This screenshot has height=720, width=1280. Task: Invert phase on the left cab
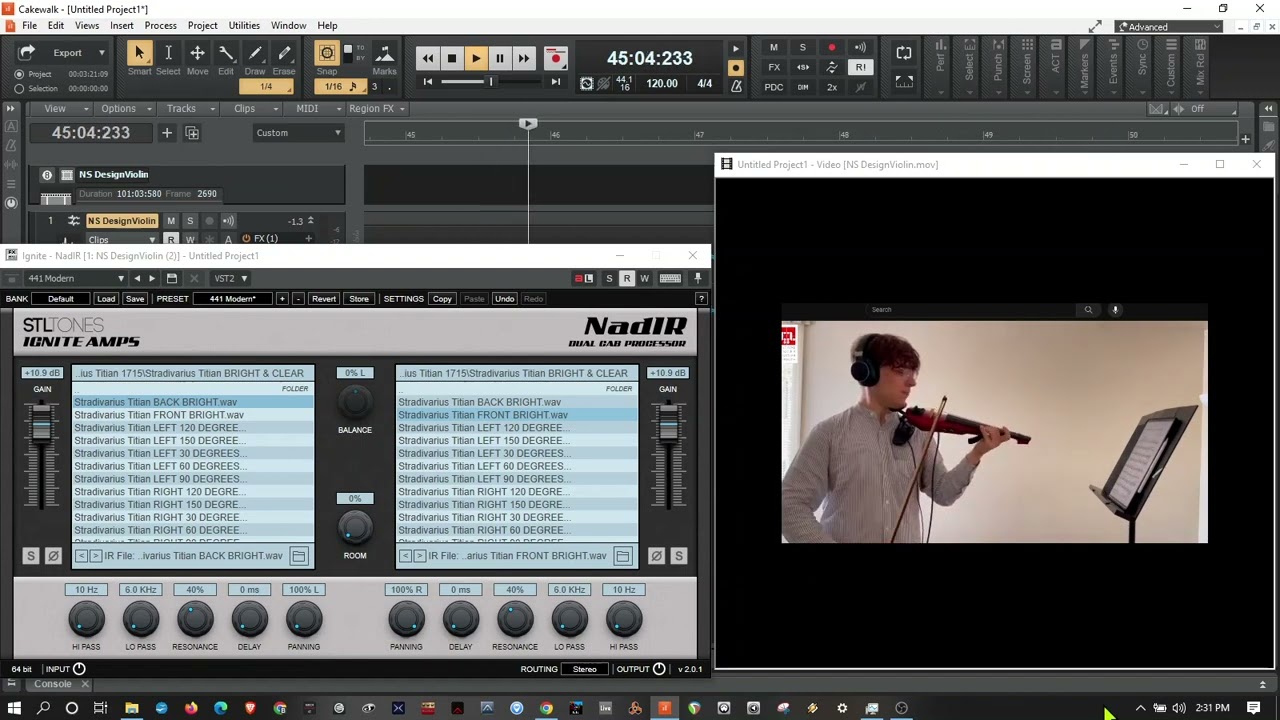53,556
